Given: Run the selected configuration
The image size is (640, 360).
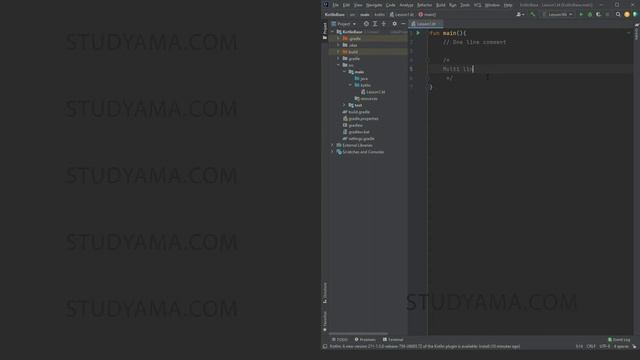Looking at the screenshot, I should click(x=581, y=14).
